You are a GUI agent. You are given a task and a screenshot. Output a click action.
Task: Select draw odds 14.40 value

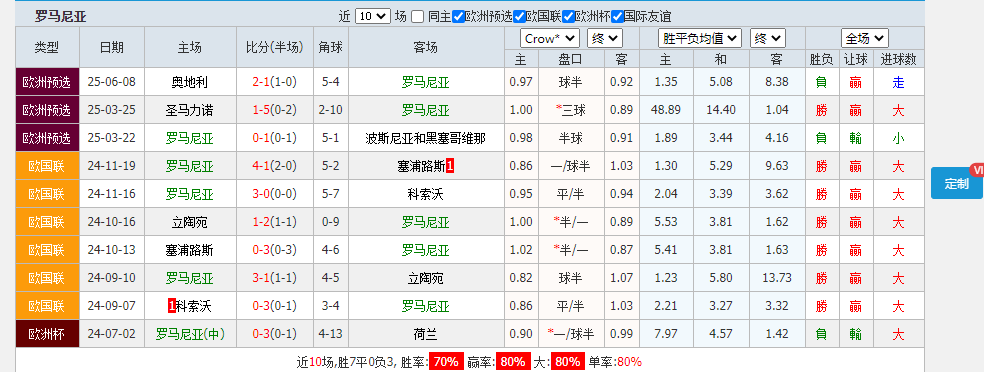pyautogui.click(x=721, y=110)
